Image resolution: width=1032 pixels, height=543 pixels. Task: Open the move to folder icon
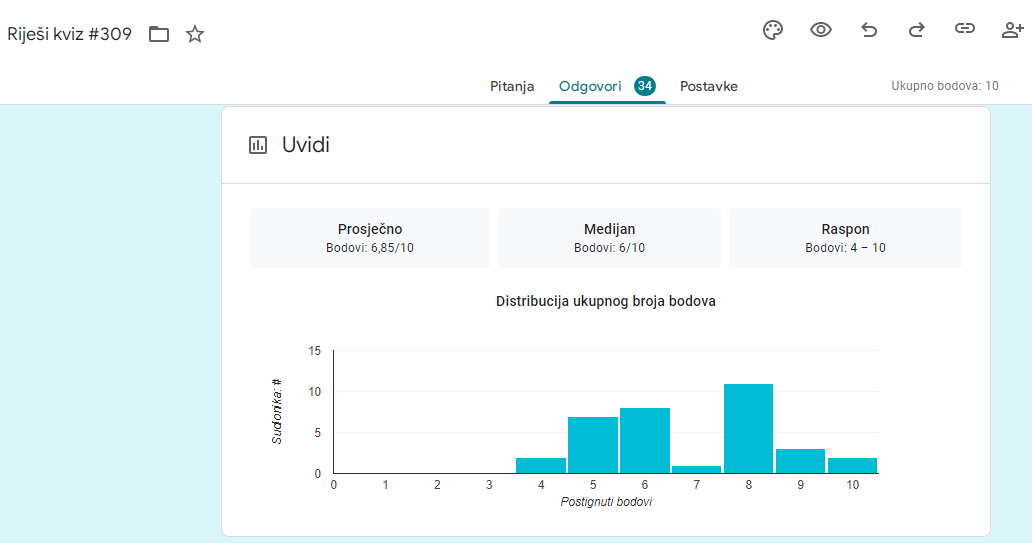point(159,34)
